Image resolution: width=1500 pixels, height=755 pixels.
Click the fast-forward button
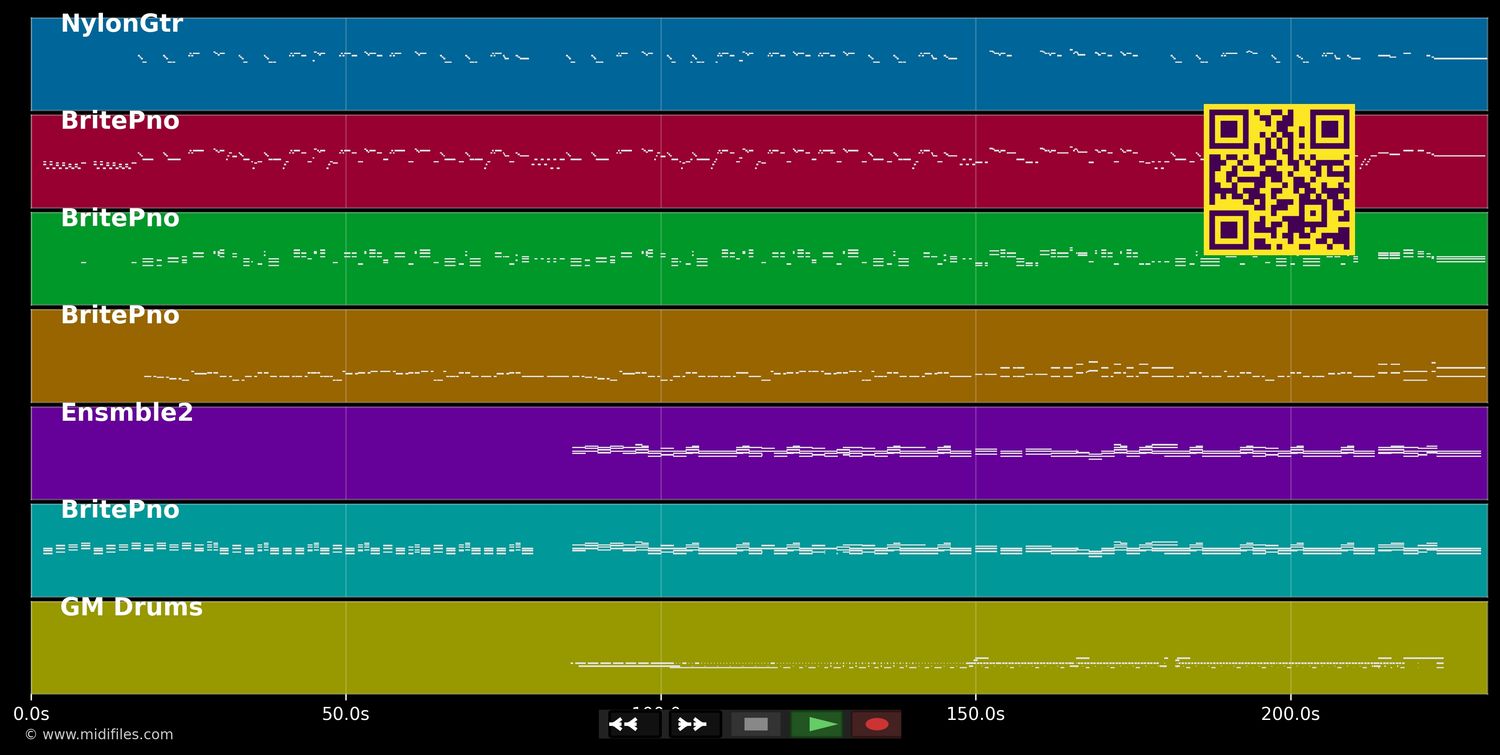pyautogui.click(x=694, y=724)
